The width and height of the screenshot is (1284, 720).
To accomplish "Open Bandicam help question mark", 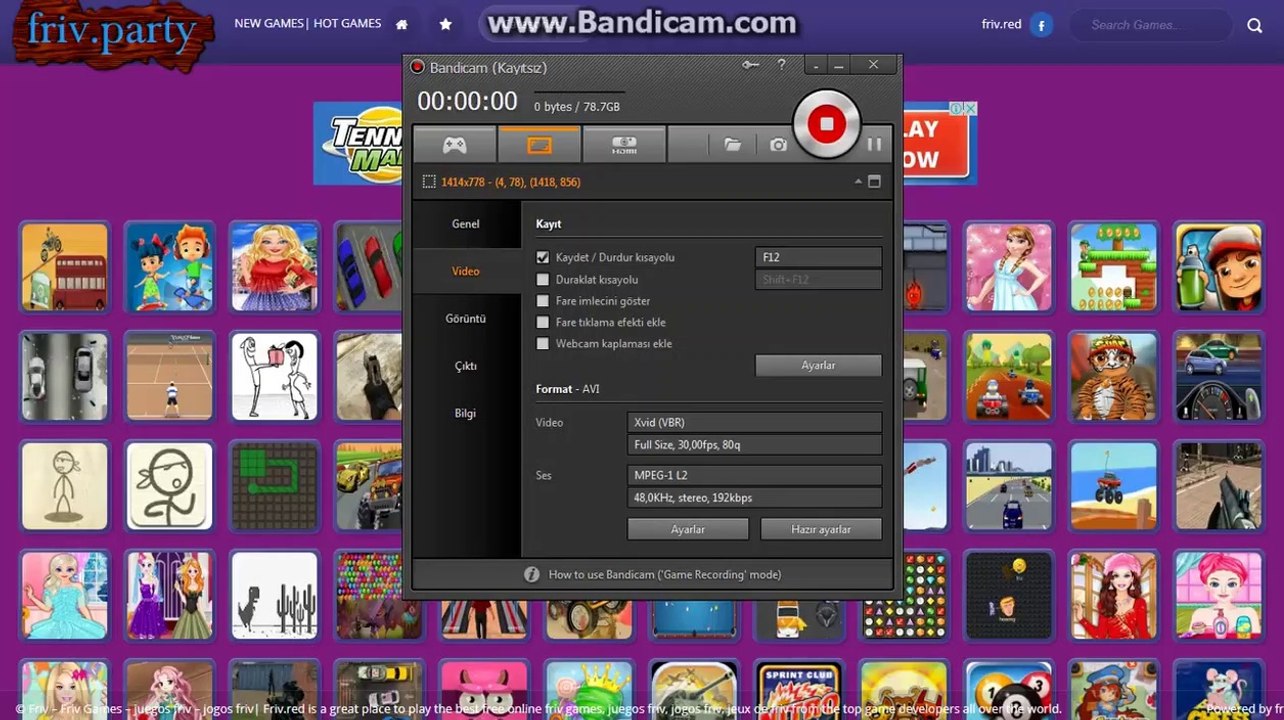I will pos(781,65).
